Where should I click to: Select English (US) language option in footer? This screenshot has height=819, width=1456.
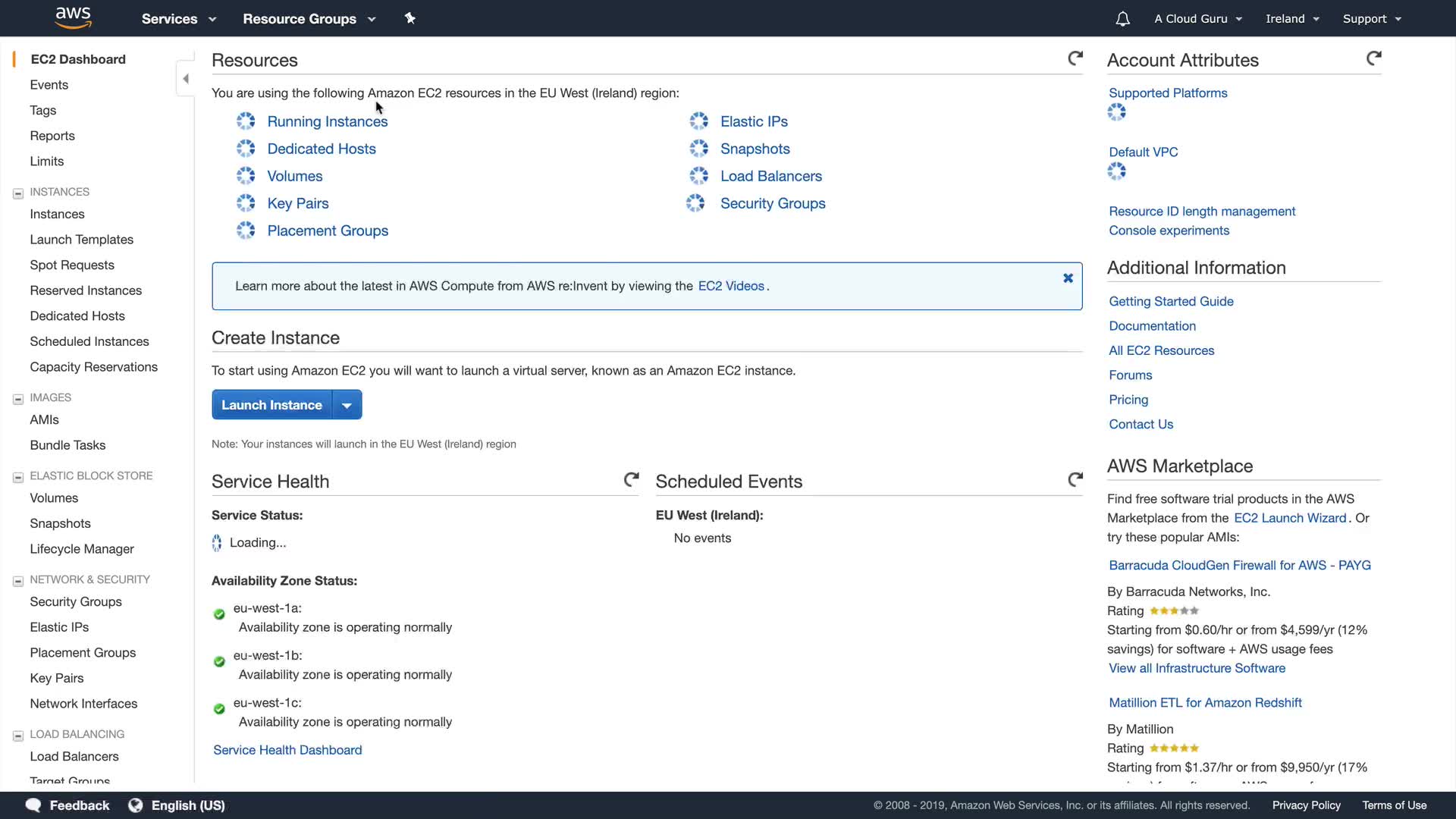(187, 805)
